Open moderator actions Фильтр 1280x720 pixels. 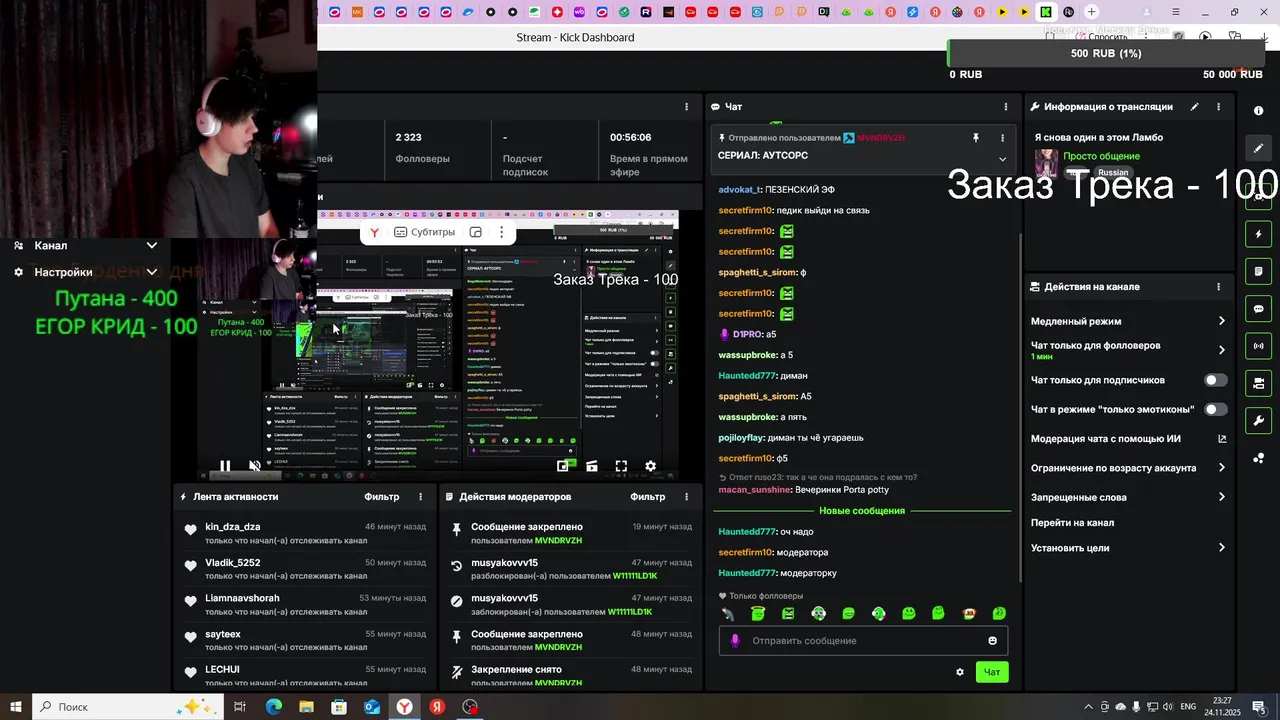pos(648,497)
